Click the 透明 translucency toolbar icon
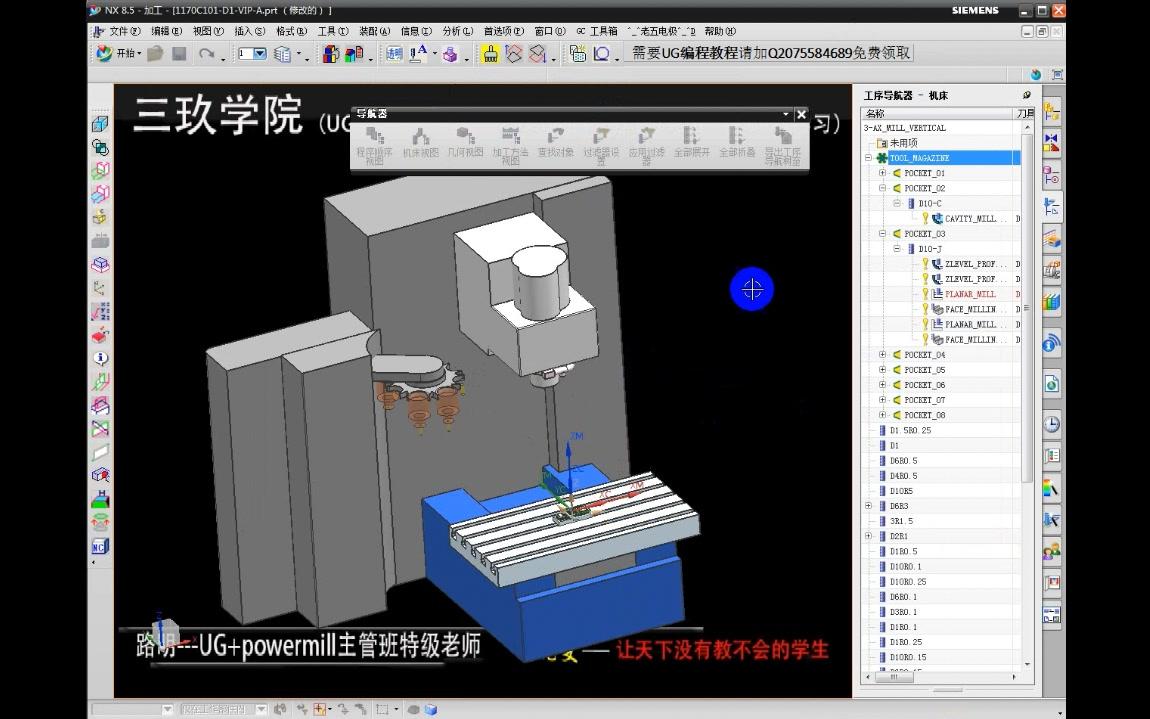The height and width of the screenshot is (719, 1150). tap(395, 54)
